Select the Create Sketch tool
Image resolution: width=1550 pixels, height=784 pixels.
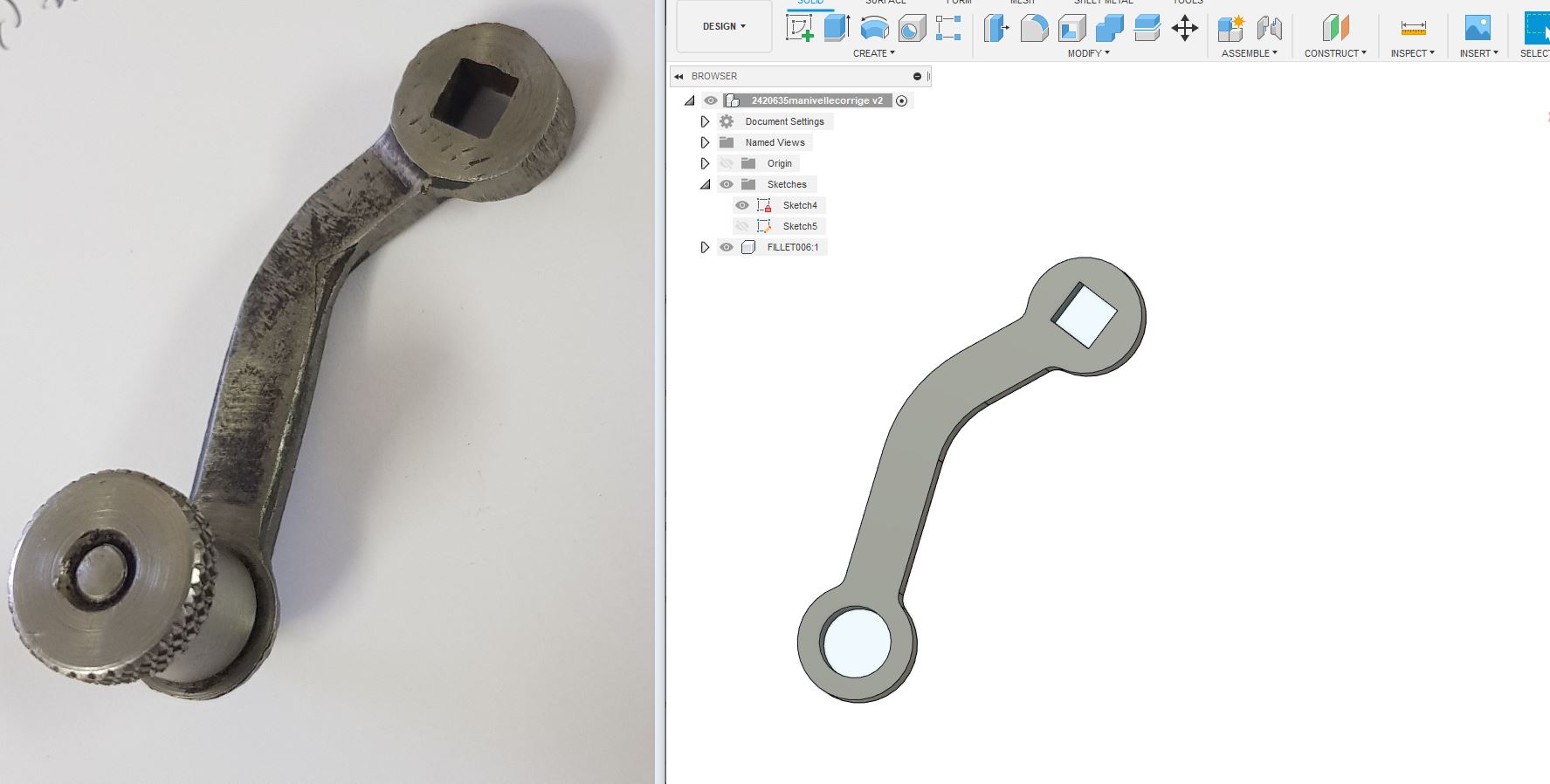click(799, 29)
